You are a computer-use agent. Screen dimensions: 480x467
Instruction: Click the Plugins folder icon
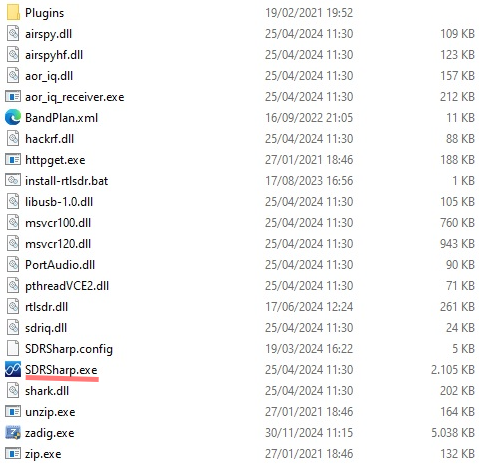click(x=13, y=13)
